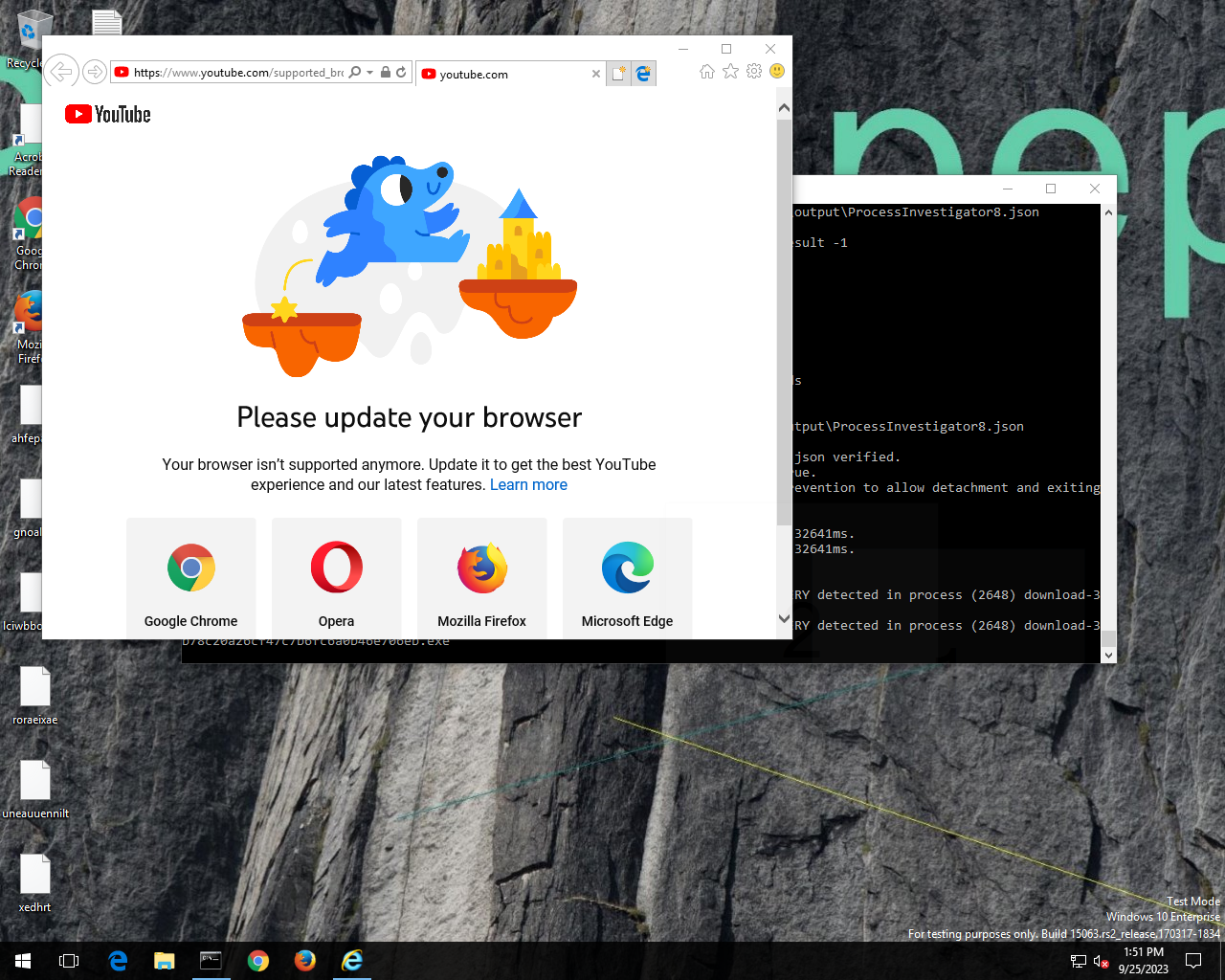The image size is (1225, 980).
Task: Click the browser Forward arrow button
Action: click(94, 72)
